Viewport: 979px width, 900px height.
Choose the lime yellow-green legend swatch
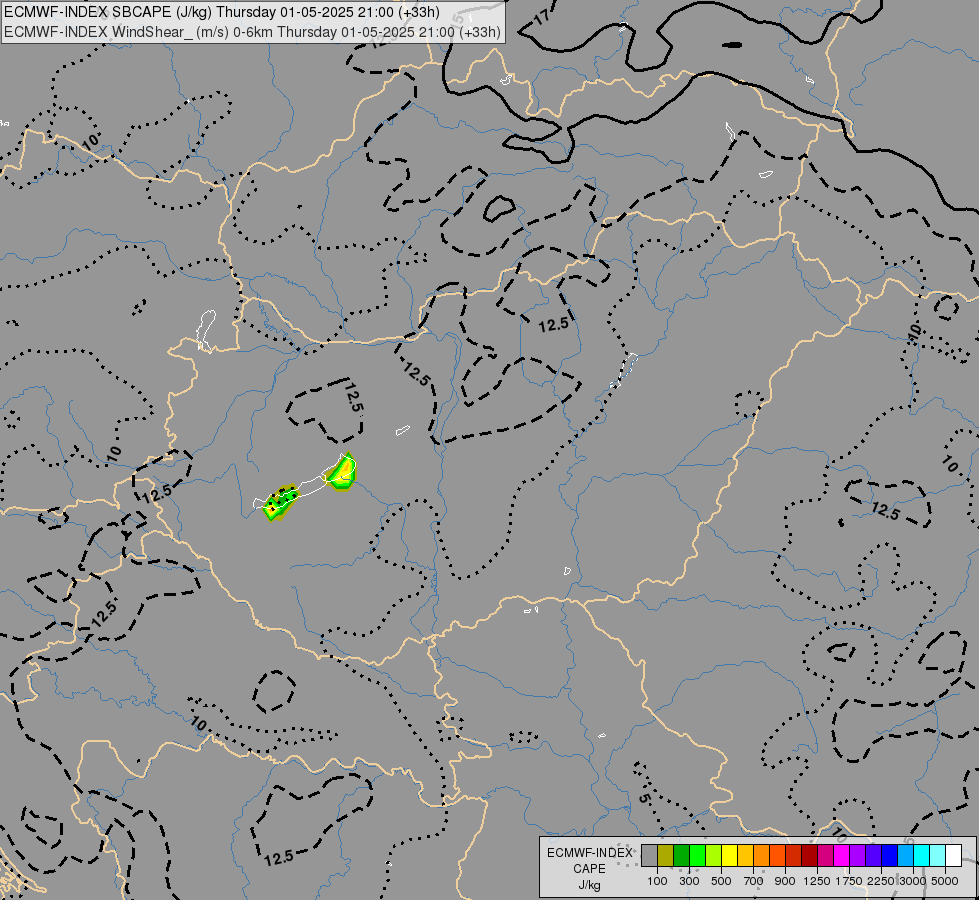click(713, 856)
